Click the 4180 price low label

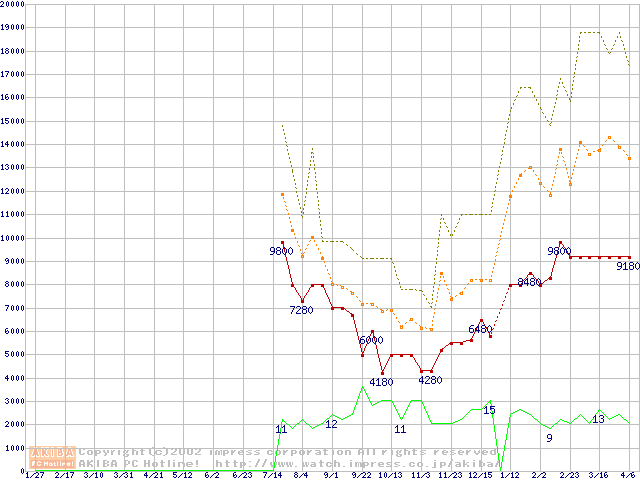point(381,382)
